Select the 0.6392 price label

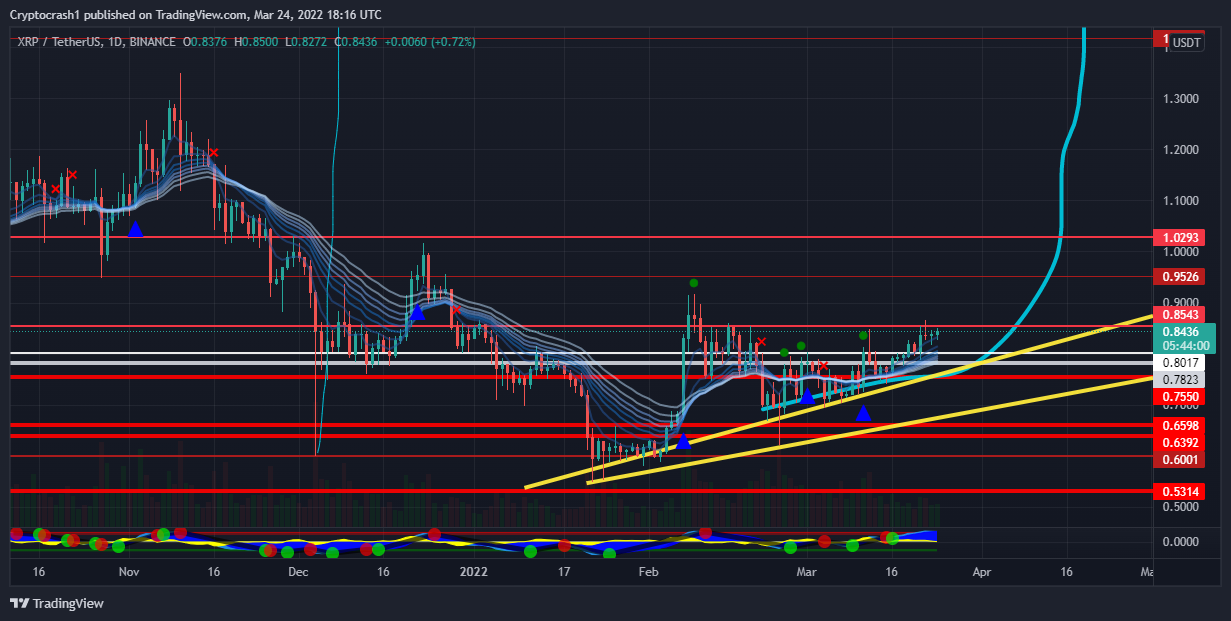click(1180, 443)
